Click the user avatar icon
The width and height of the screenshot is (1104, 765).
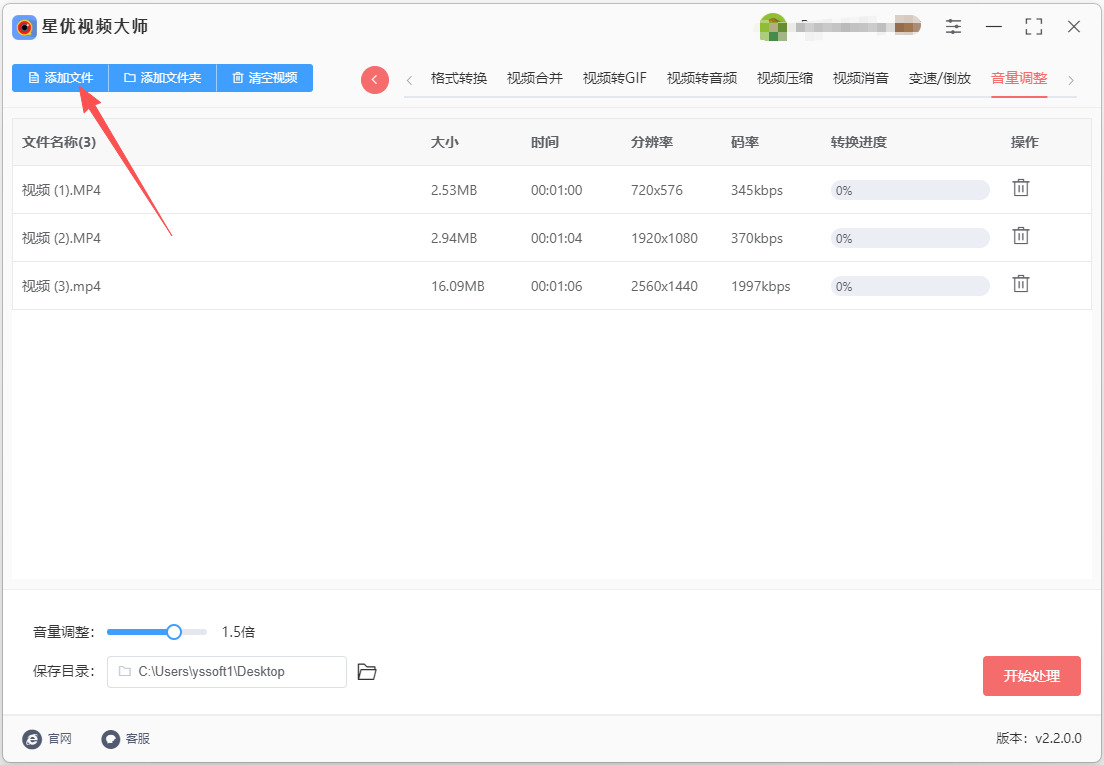[x=773, y=27]
